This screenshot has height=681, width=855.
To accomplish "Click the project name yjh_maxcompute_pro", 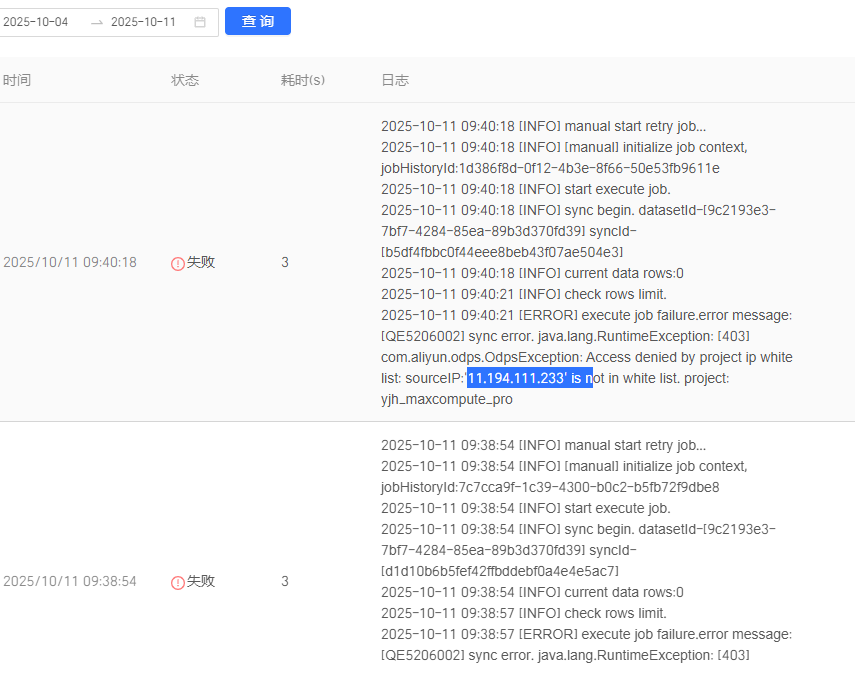I will point(447,399).
